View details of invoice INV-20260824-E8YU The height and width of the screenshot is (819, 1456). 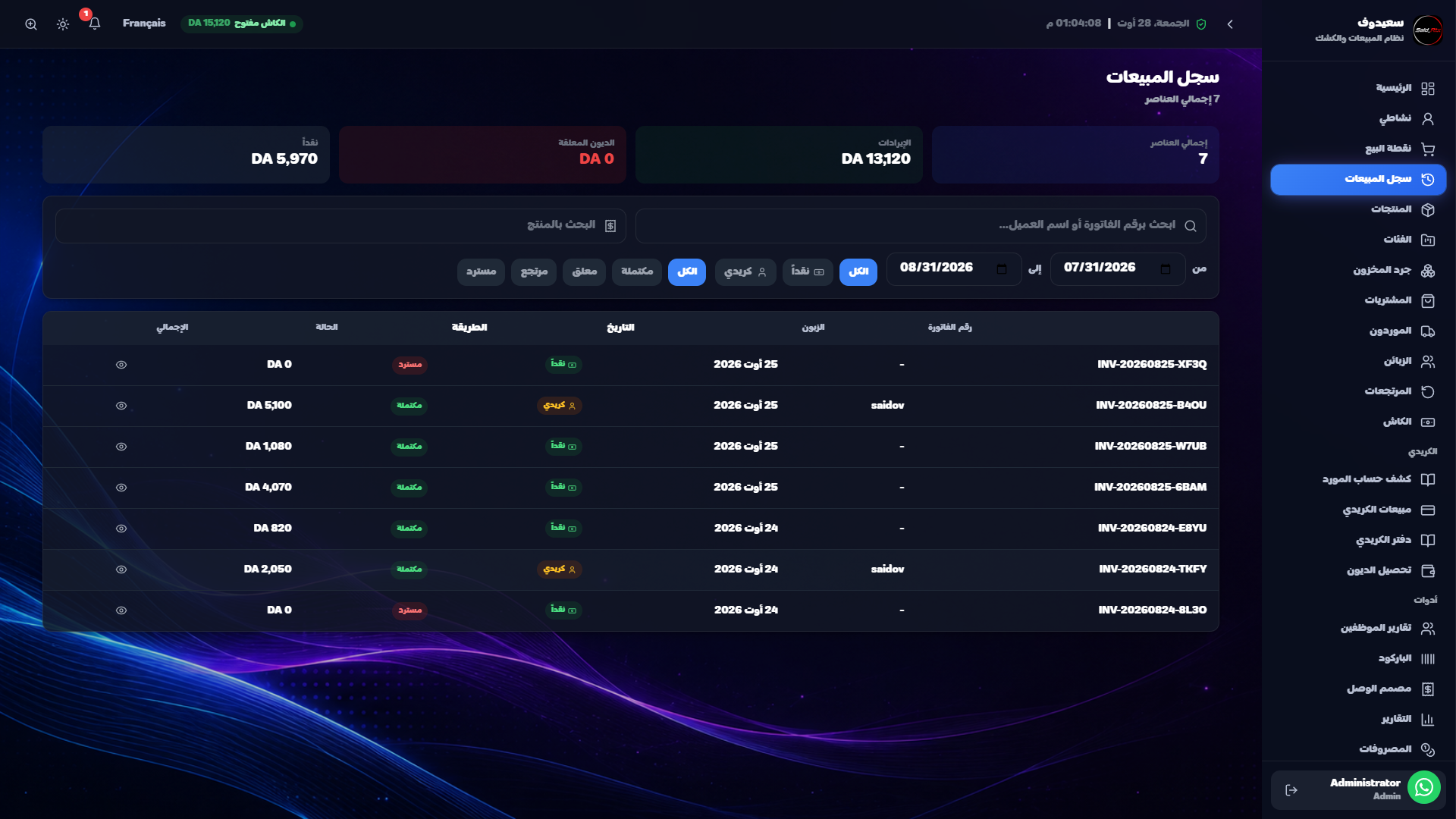pos(121,529)
